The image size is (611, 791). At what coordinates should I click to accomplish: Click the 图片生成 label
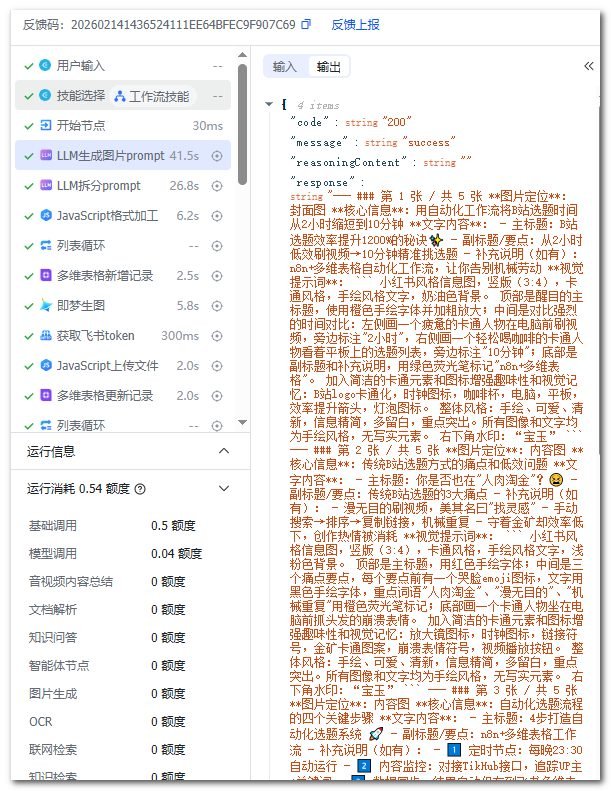[x=53, y=694]
